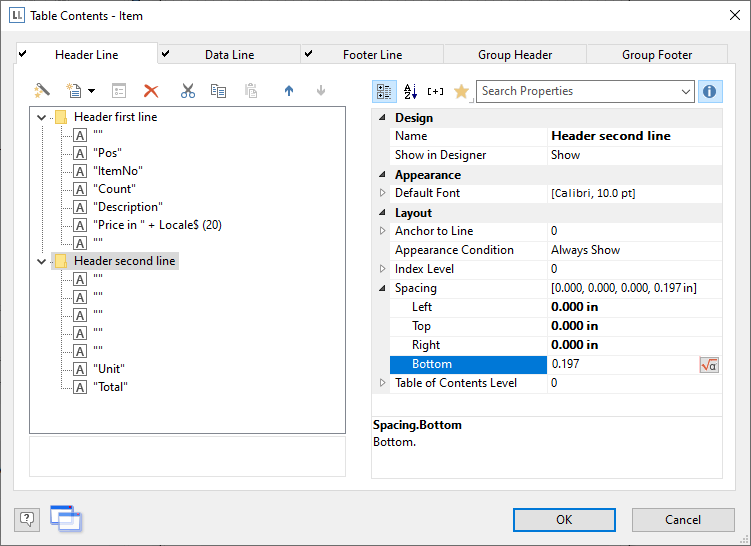This screenshot has height=546, width=751.
Task: Expand the Default Font property
Action: click(381, 193)
